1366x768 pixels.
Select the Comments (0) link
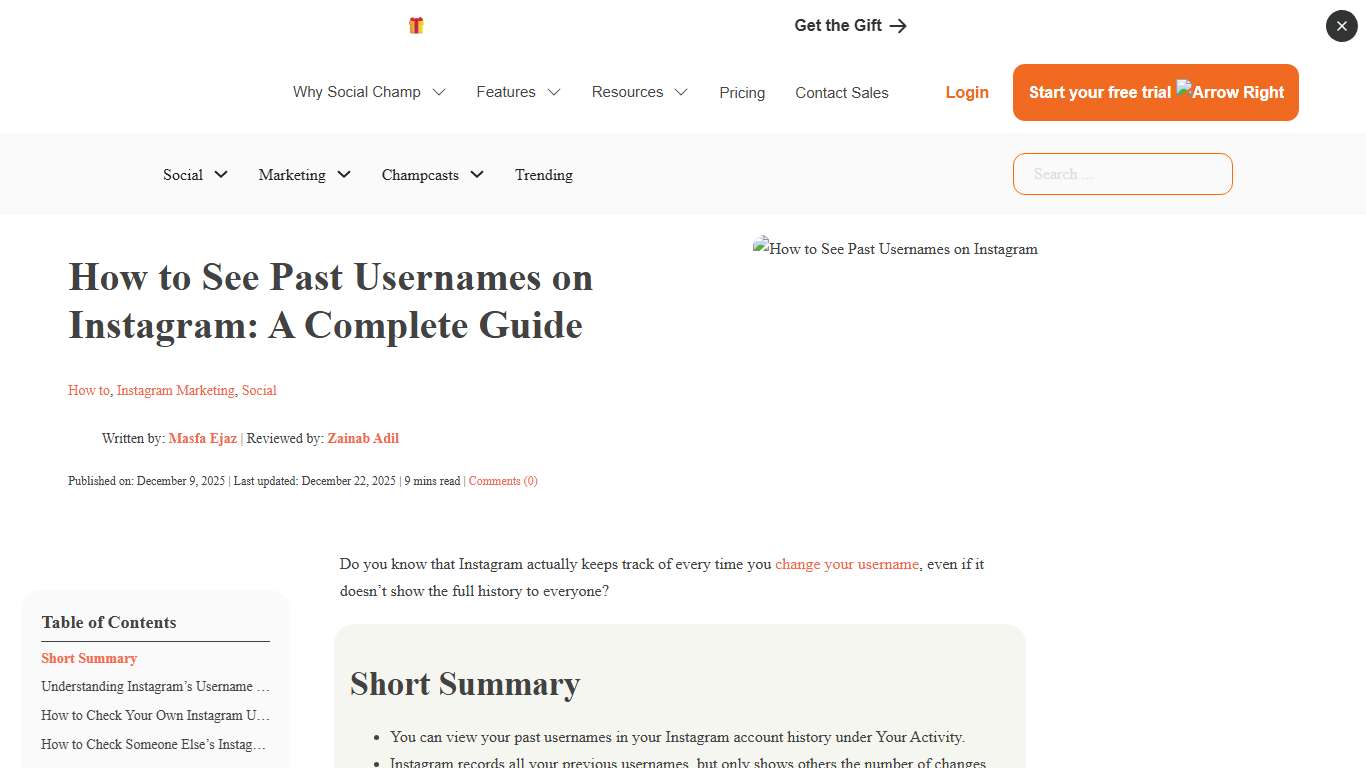tap(503, 481)
